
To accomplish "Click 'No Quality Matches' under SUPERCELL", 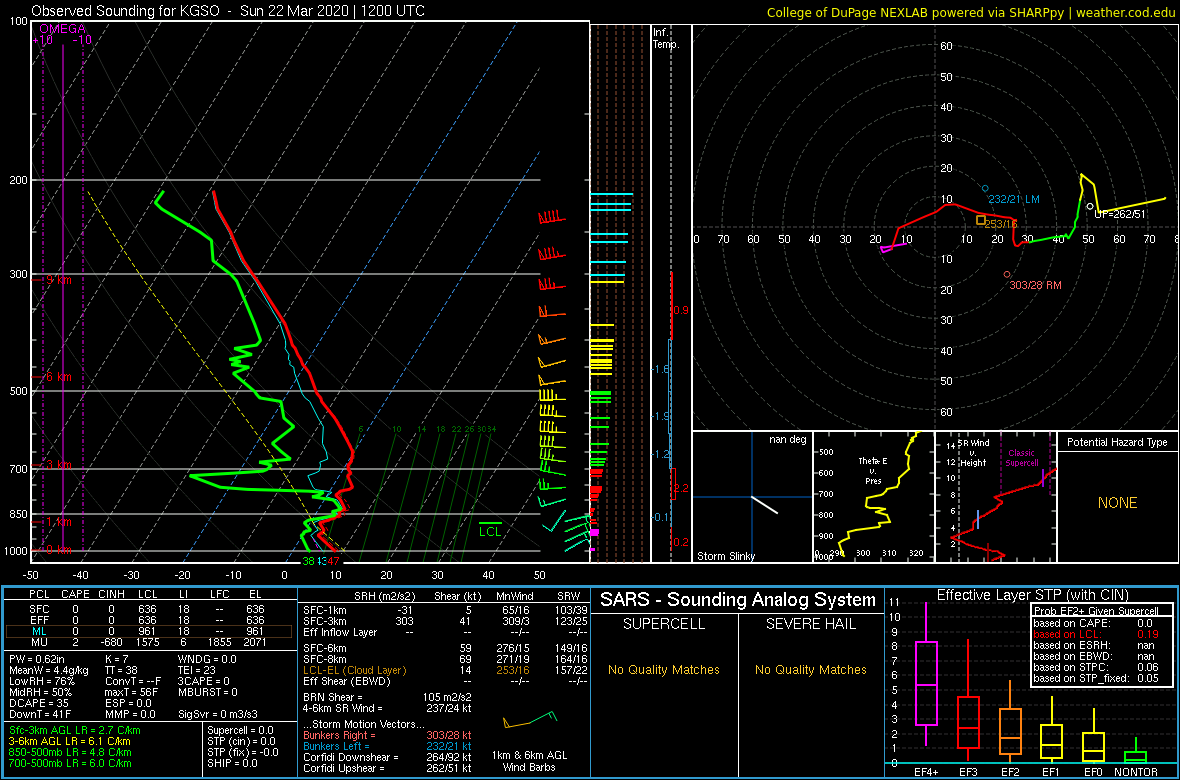I will click(x=664, y=669).
